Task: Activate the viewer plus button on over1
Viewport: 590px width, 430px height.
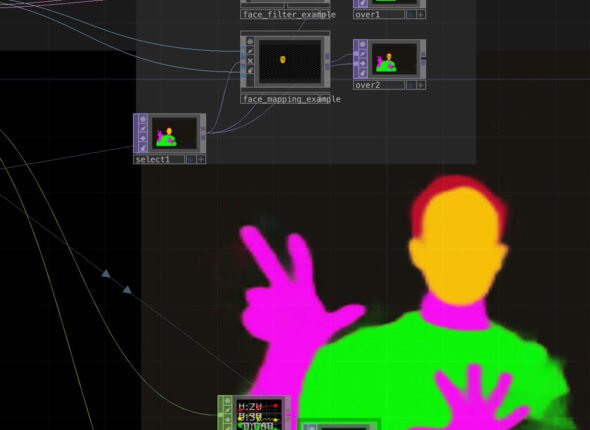Action: 421,15
